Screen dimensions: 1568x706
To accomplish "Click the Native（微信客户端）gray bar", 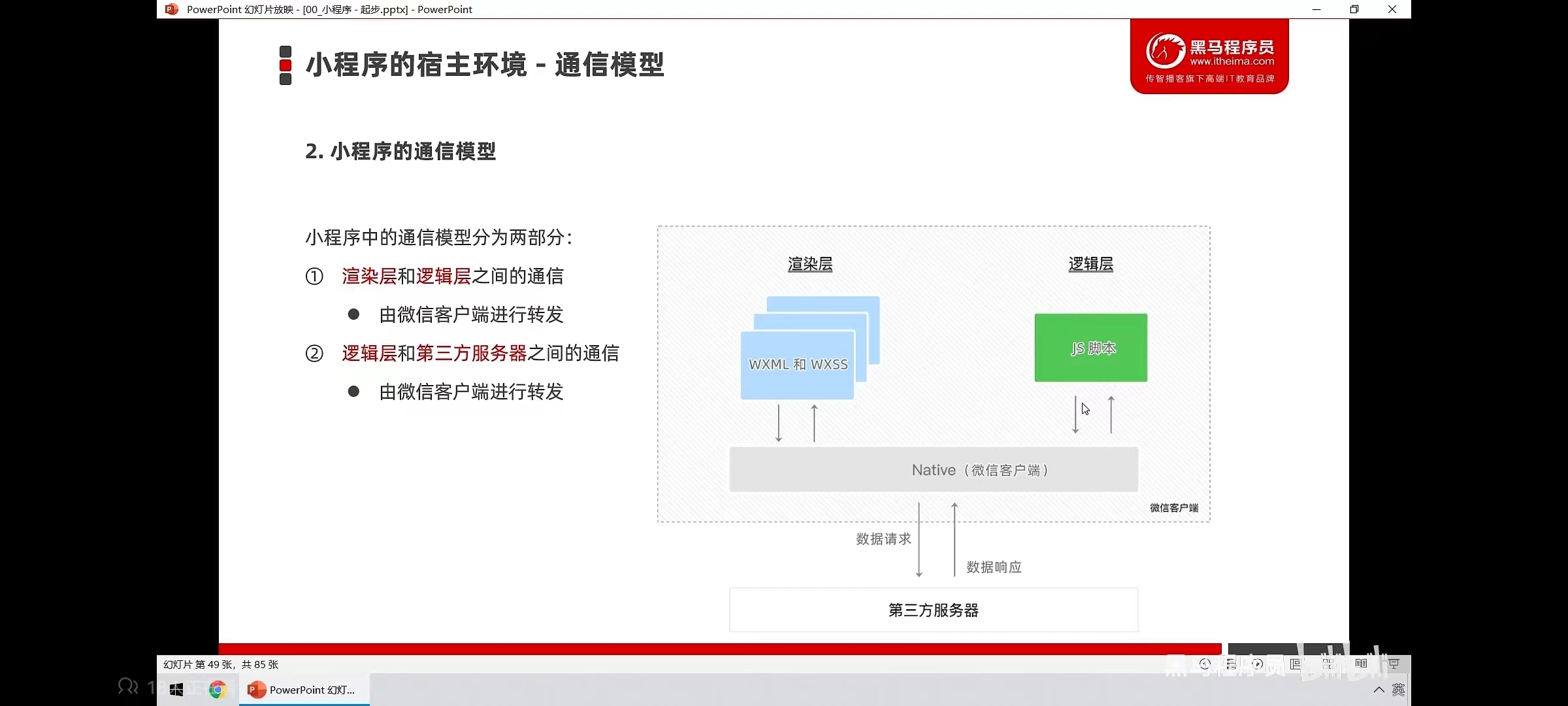I will coord(933,469).
